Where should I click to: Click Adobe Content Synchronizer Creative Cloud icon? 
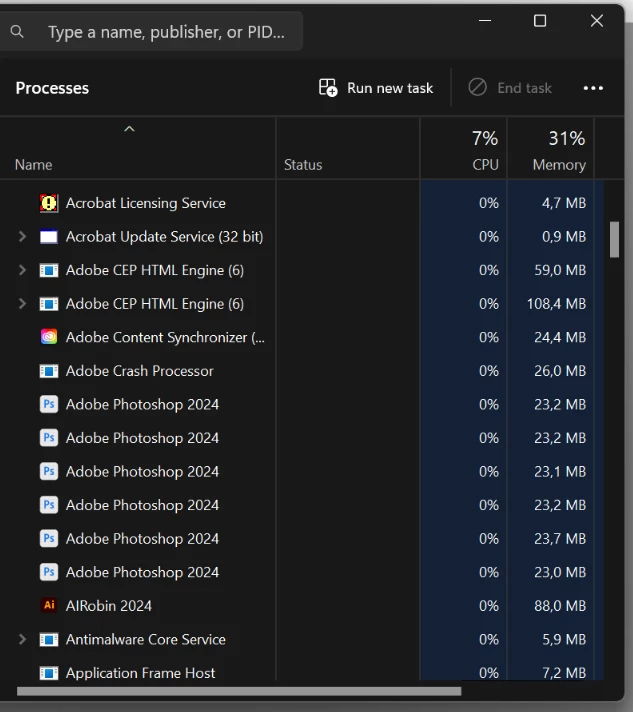[x=49, y=337]
